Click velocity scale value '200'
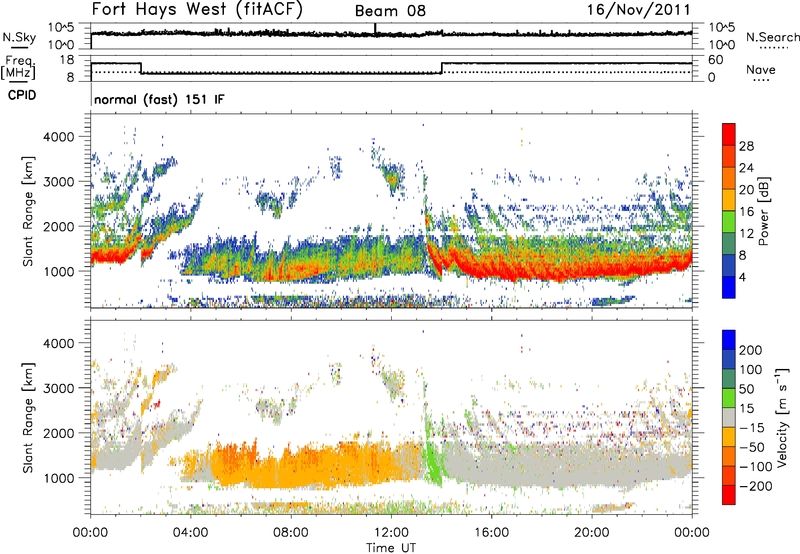The width and height of the screenshot is (800, 554). tap(751, 350)
